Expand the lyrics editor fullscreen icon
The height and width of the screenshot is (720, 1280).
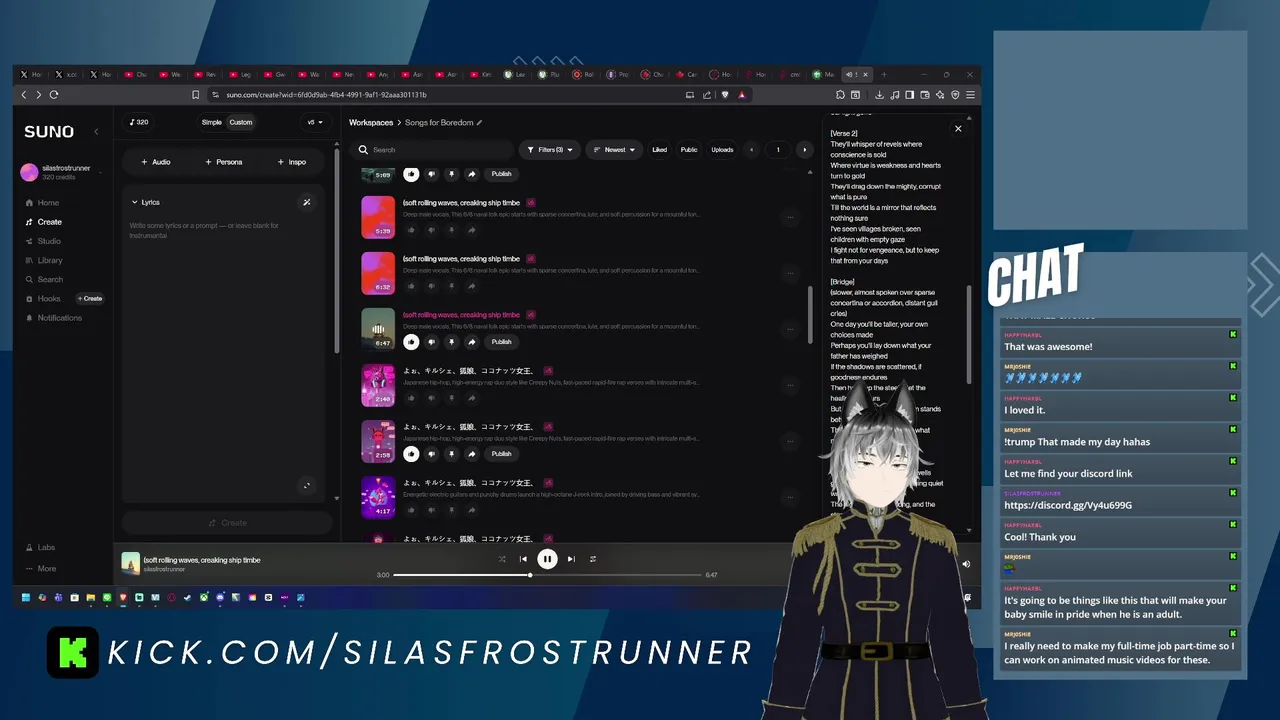[307, 486]
